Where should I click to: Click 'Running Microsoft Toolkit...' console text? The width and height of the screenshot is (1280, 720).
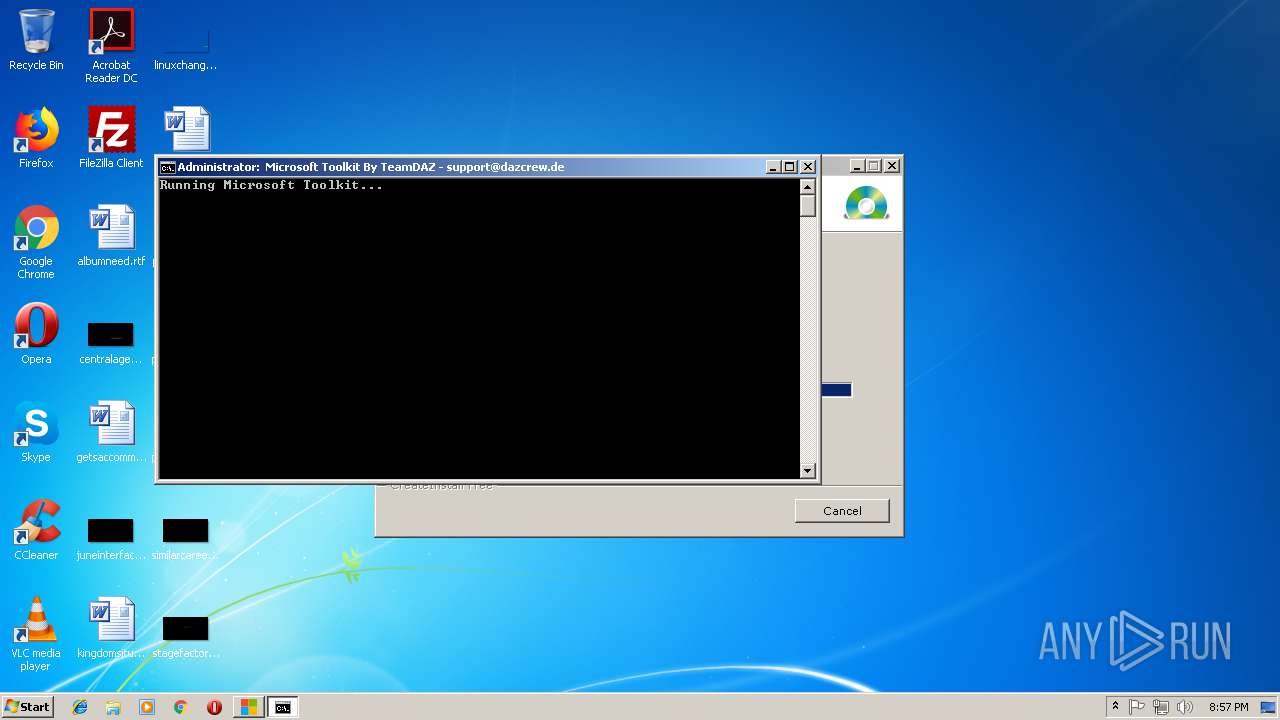click(x=271, y=185)
